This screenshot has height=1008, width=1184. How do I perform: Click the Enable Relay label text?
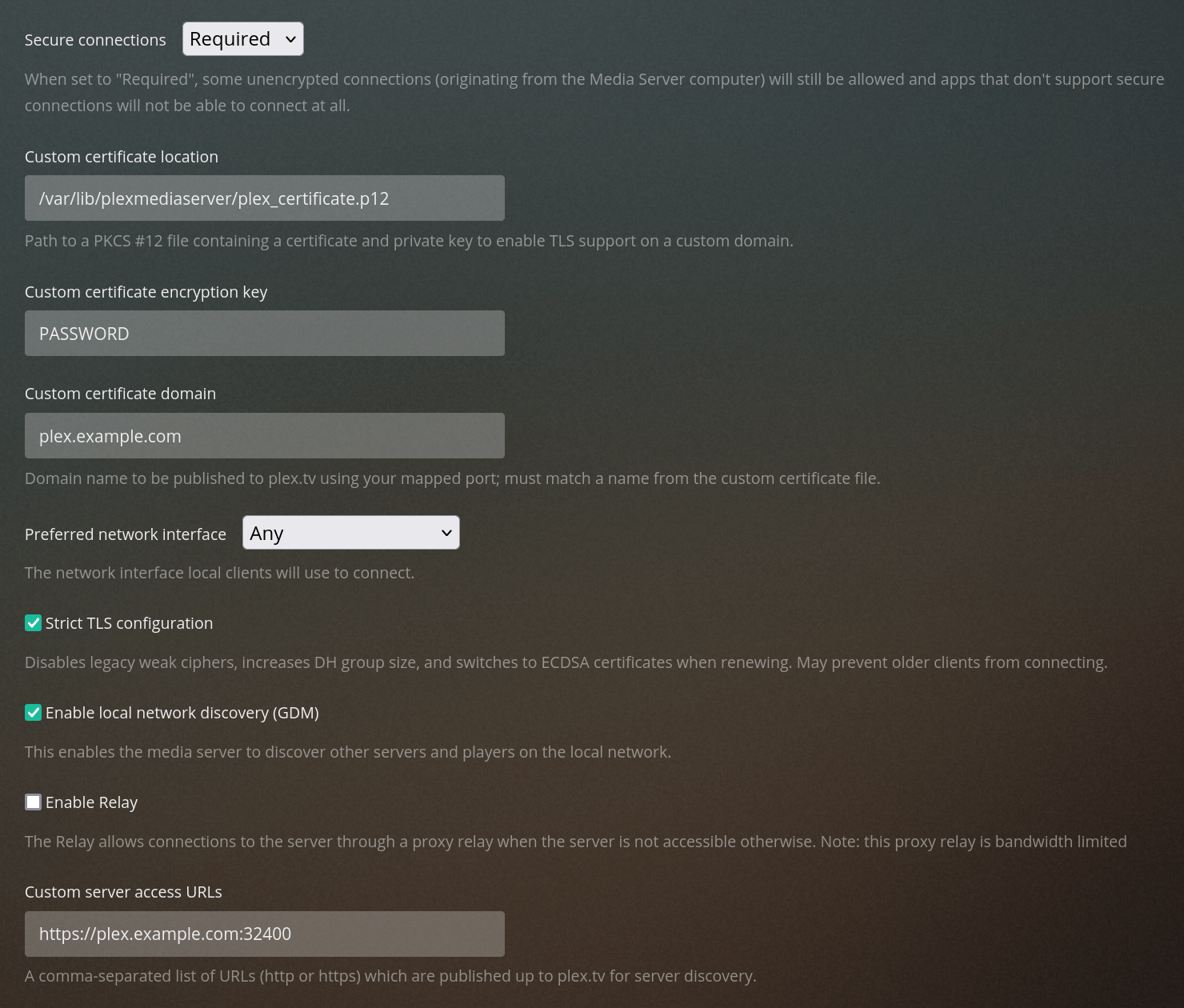click(x=92, y=802)
